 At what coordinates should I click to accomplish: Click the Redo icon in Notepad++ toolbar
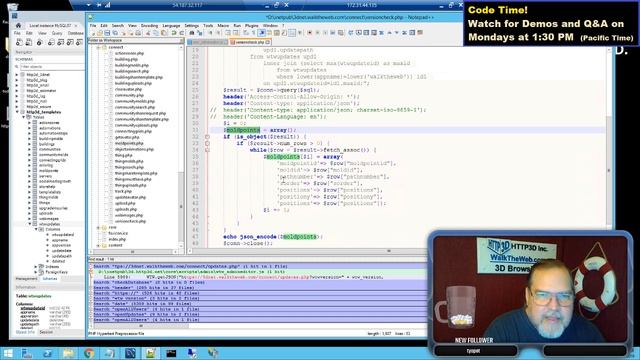pyautogui.click(x=182, y=33)
